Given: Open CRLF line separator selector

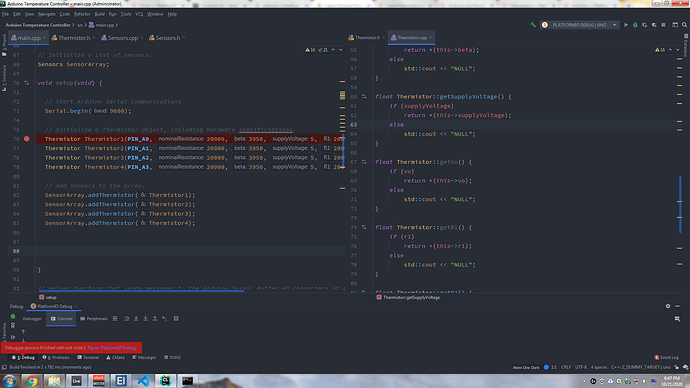Looking at the screenshot, I should (566, 367).
